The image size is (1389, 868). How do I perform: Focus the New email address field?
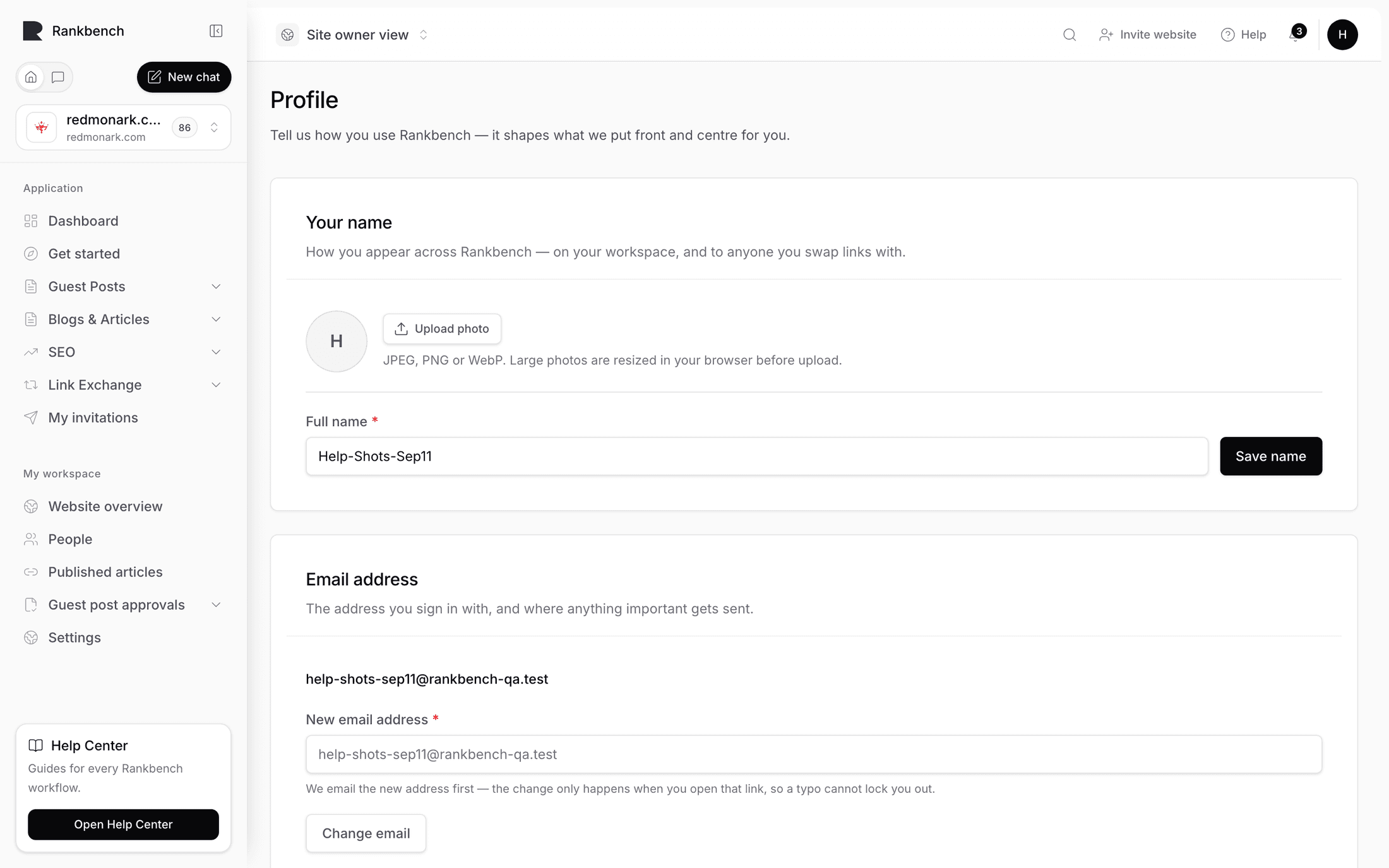pos(813,754)
